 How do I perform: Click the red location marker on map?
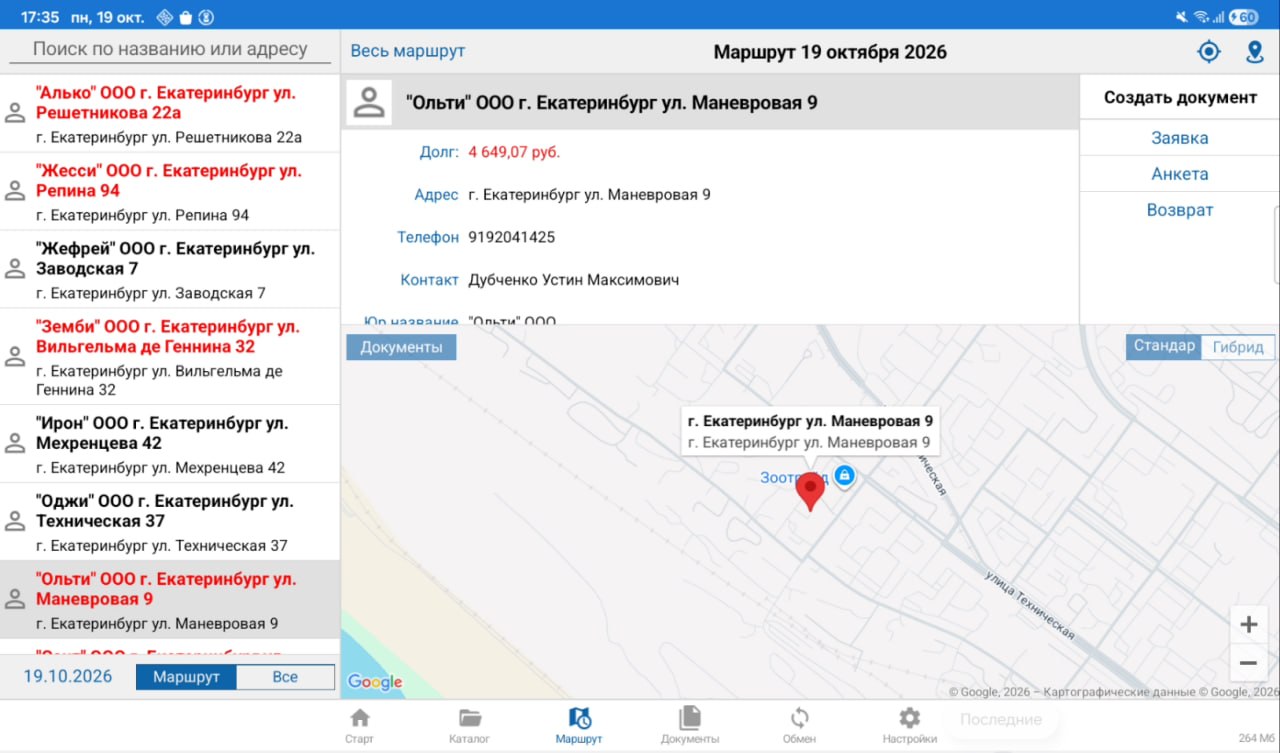810,492
